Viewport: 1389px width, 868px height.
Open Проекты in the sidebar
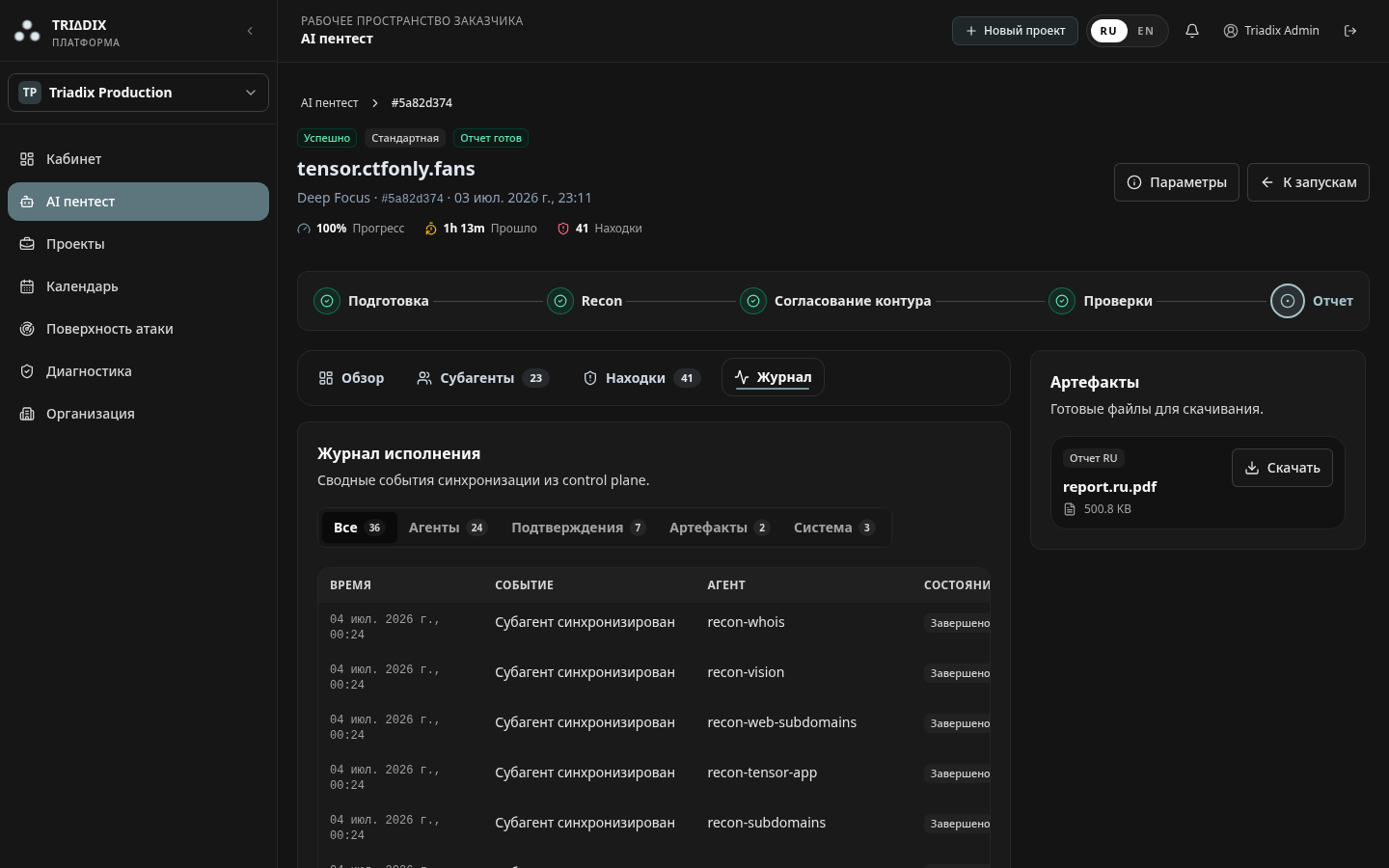tap(138, 244)
